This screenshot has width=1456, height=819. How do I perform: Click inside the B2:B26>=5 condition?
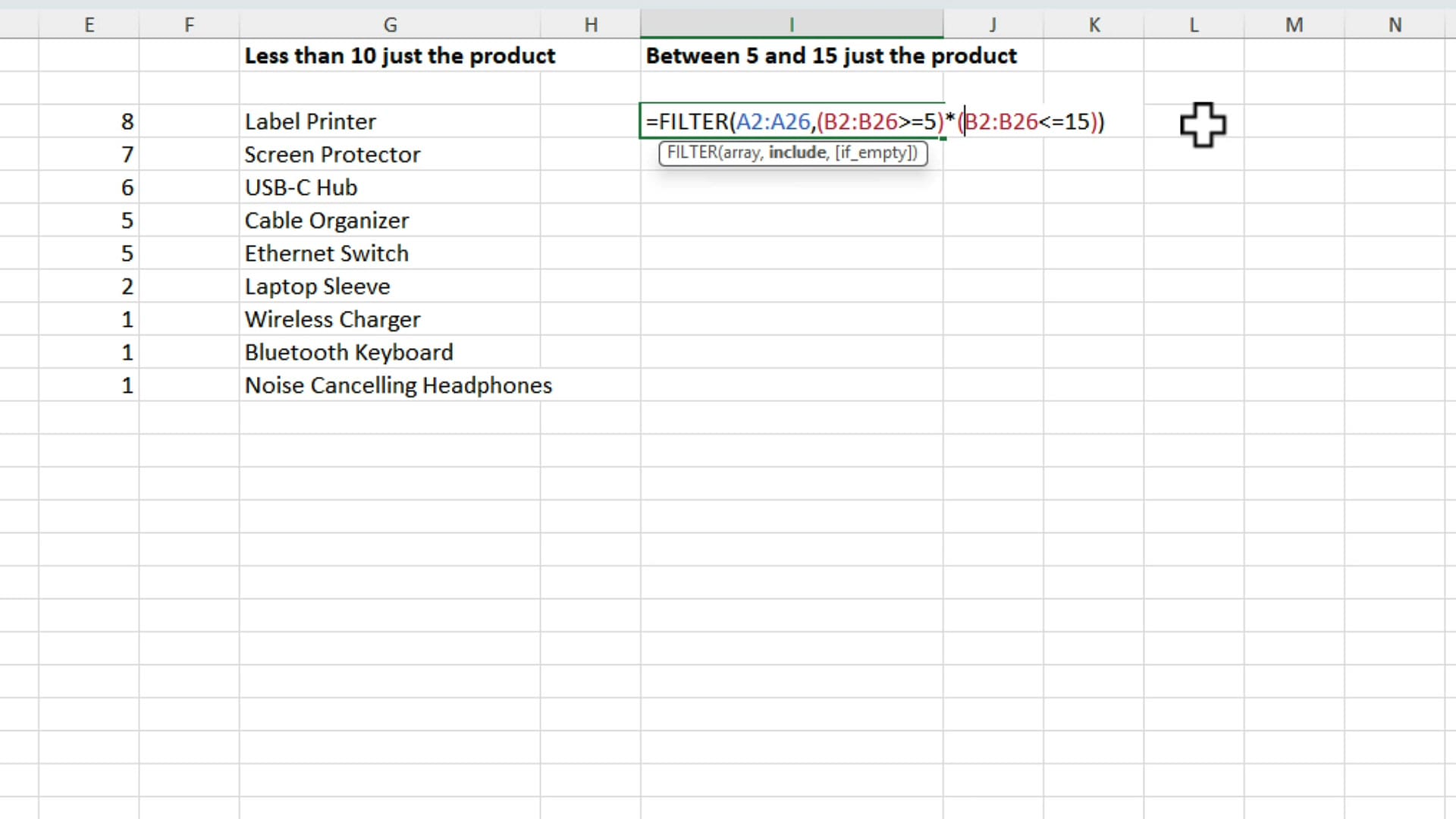pos(880,121)
